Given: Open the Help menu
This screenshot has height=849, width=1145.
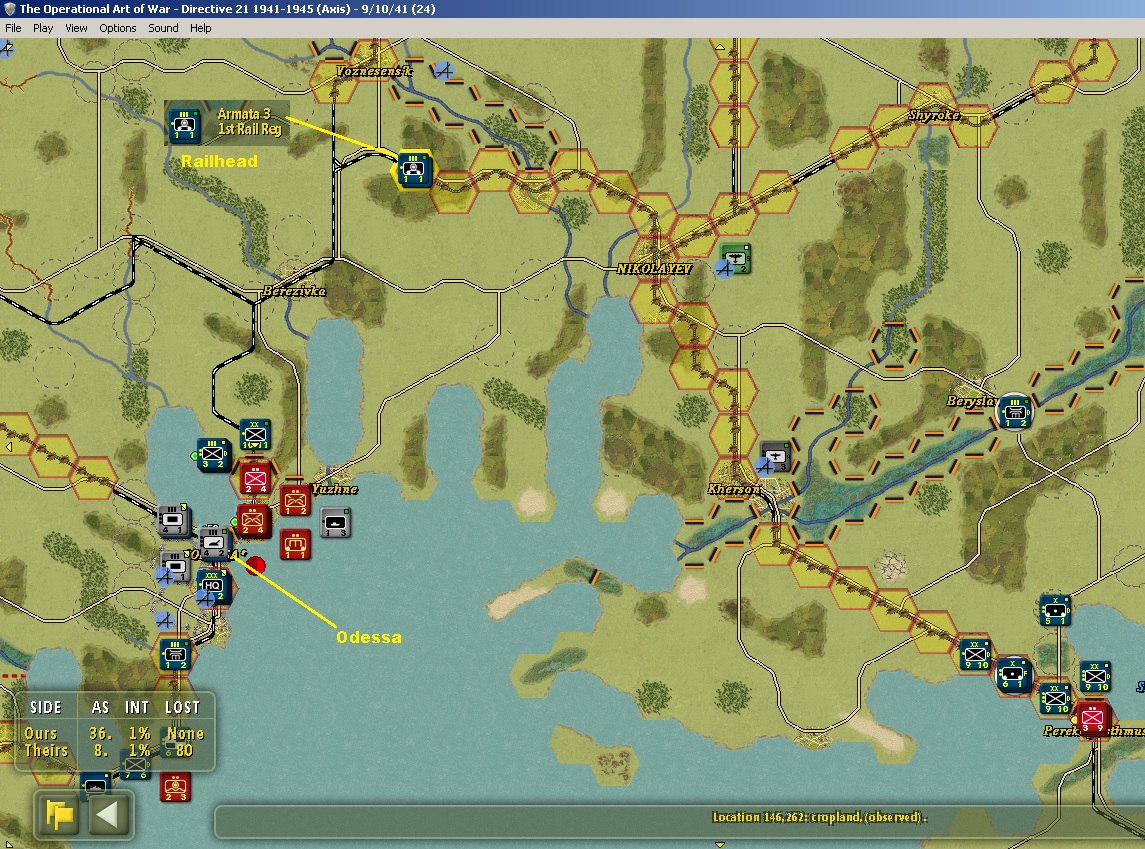Looking at the screenshot, I should [x=200, y=28].
